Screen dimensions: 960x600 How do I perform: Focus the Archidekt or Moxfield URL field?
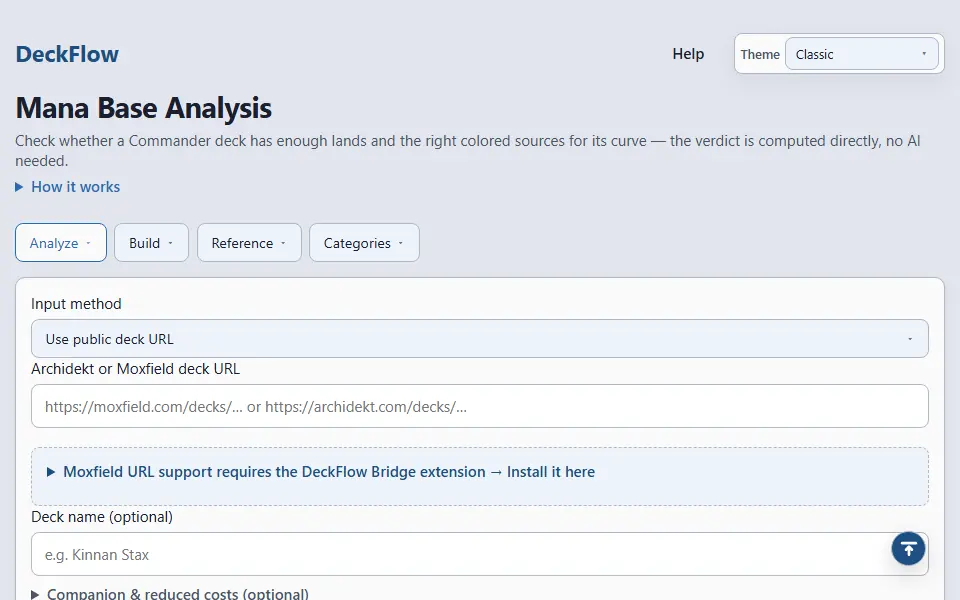pyautogui.click(x=479, y=406)
